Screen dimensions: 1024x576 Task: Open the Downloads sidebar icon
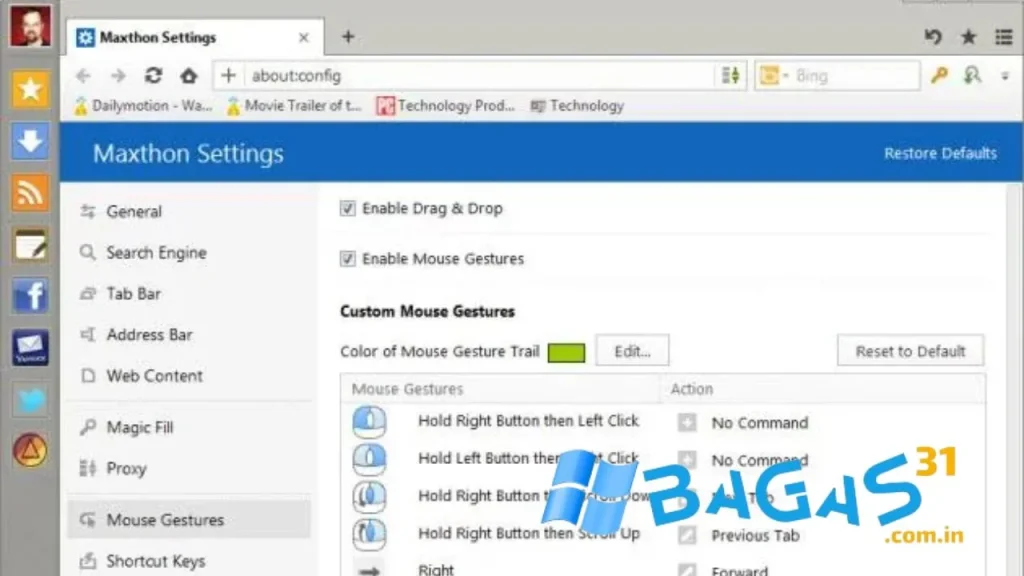point(30,141)
